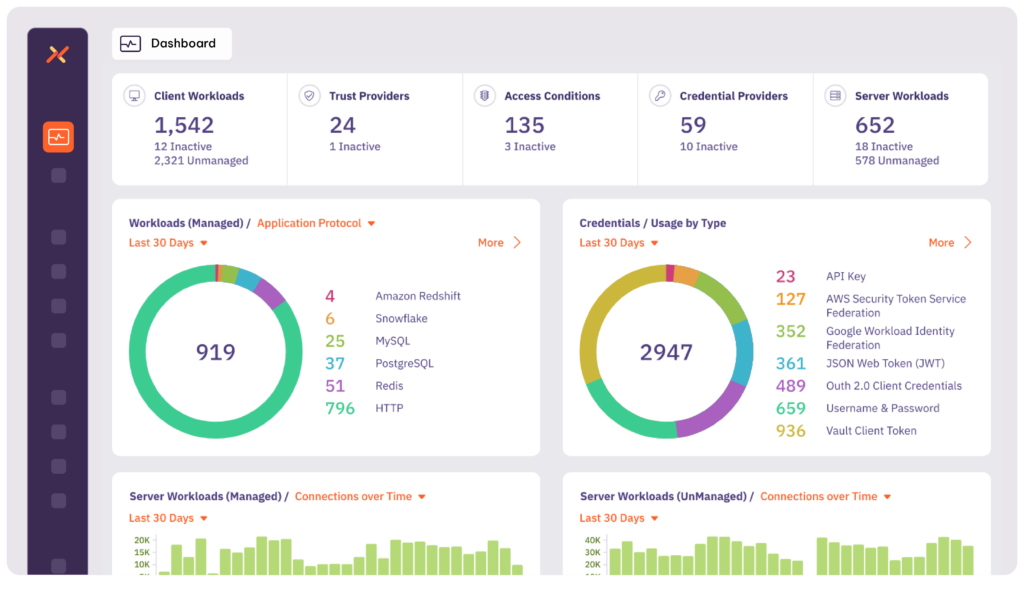Click the 2947 total inside the Credentials donut

click(668, 352)
